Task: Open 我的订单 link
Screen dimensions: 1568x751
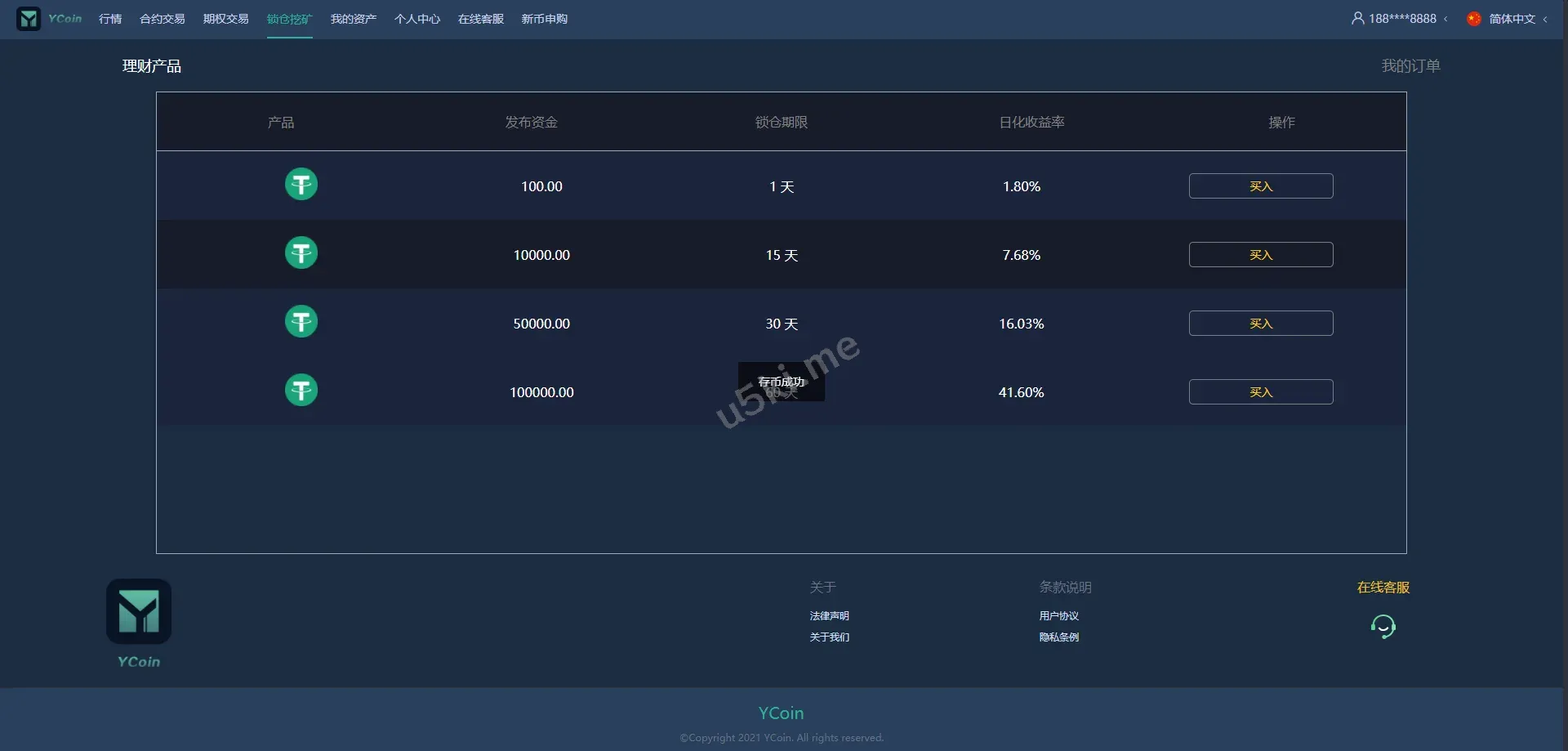Action: pos(1410,66)
